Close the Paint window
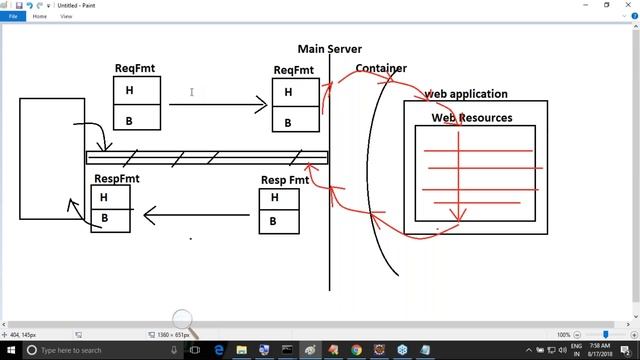 coord(628,5)
